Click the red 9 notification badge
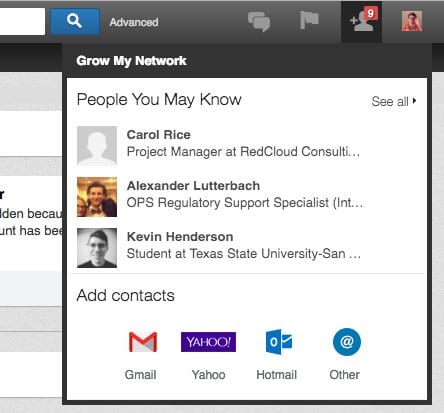The width and height of the screenshot is (444, 413). [x=371, y=13]
